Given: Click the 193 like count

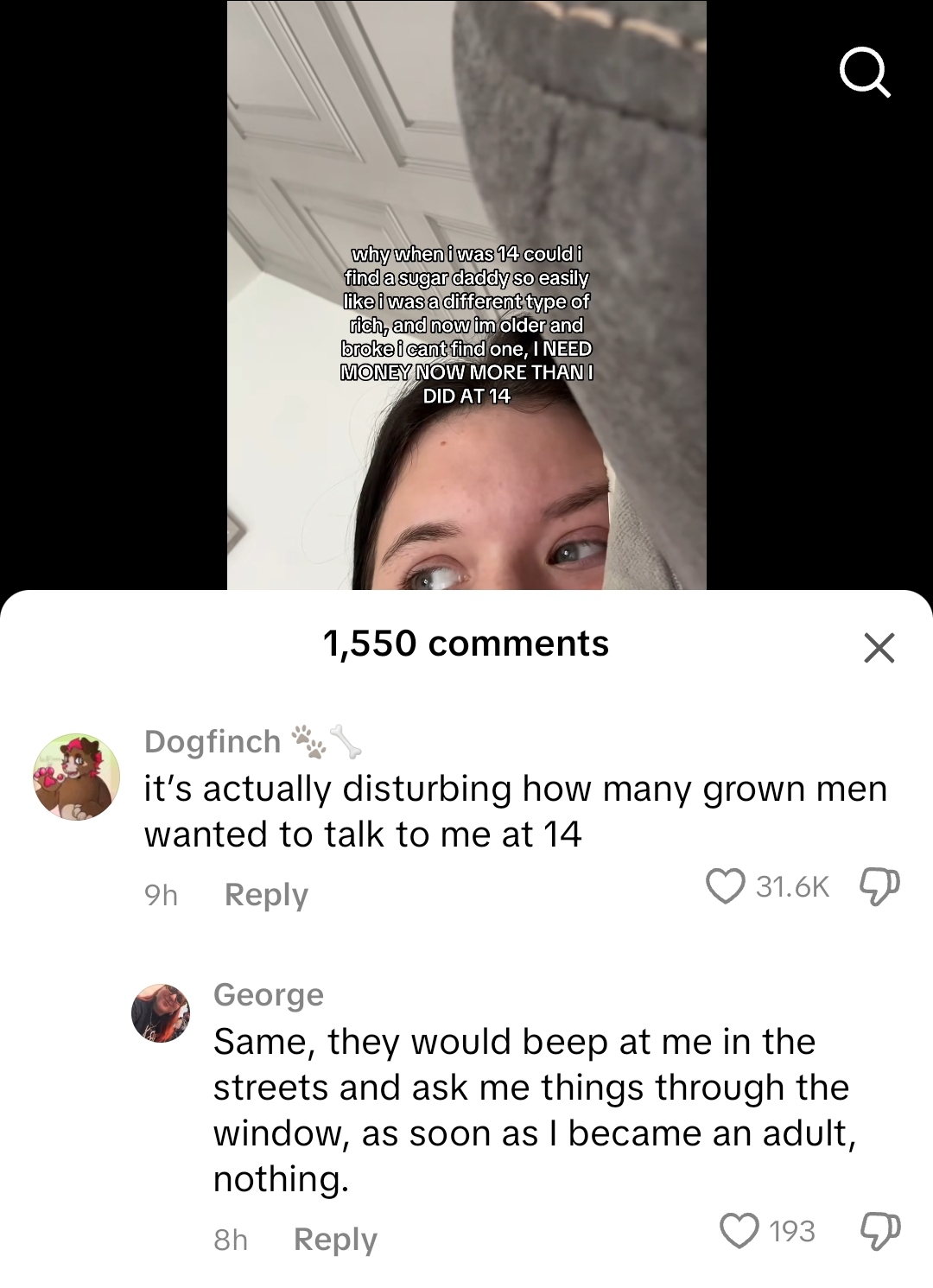Looking at the screenshot, I should tap(791, 1231).
